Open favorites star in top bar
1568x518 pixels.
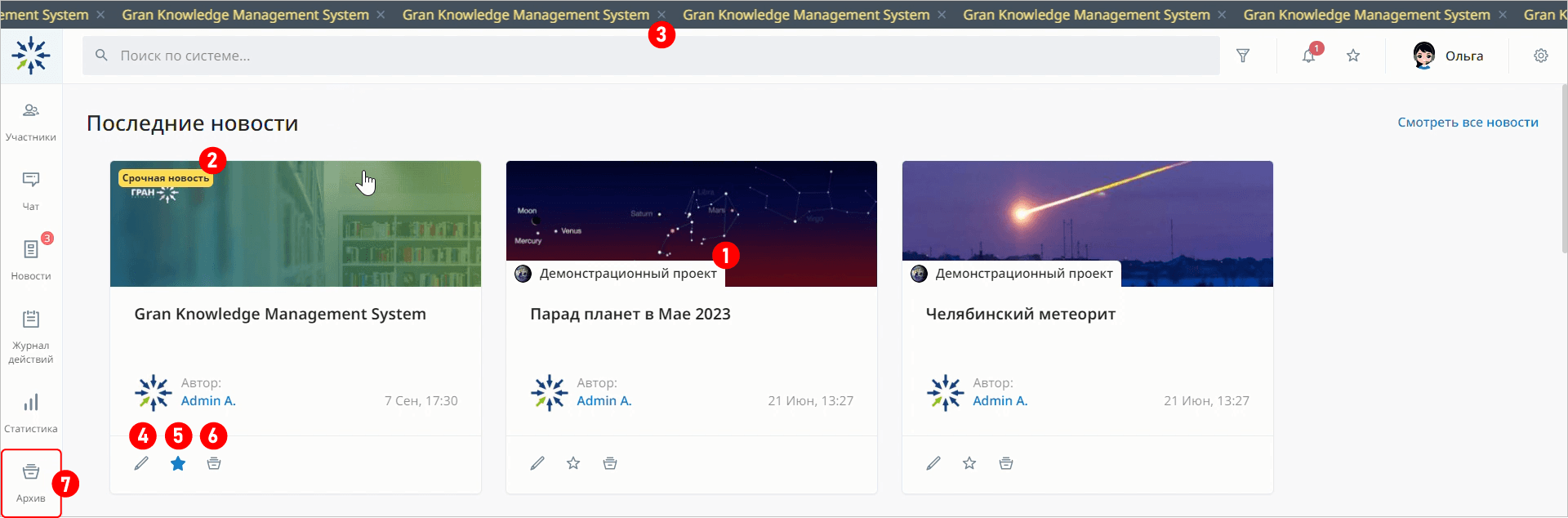(x=1353, y=56)
